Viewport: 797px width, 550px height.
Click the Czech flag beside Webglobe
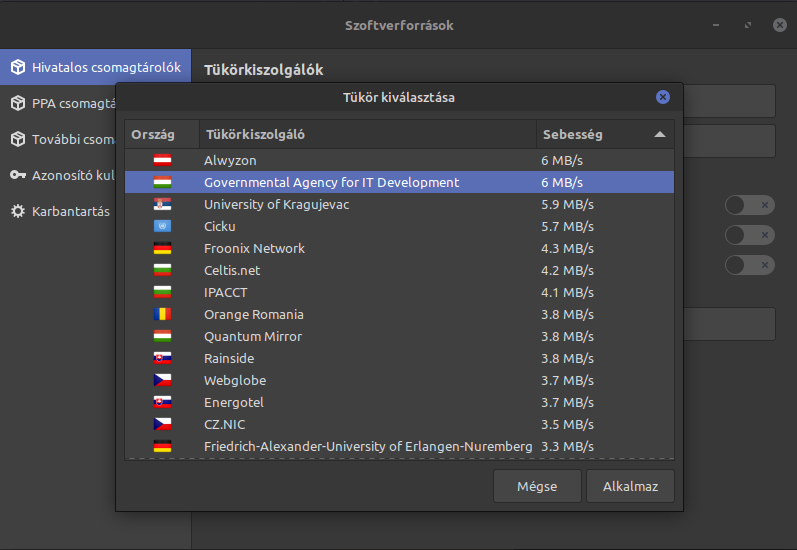[x=162, y=380]
